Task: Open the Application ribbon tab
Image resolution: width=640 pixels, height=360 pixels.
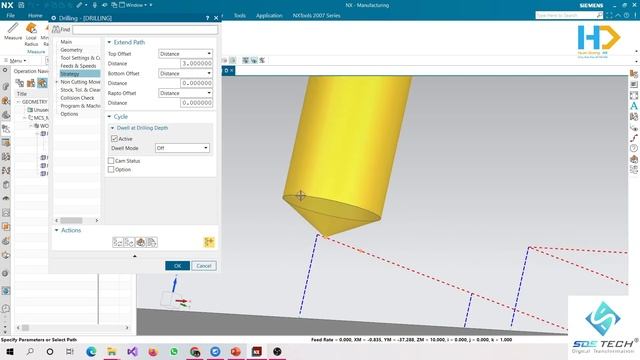Action: [269, 16]
